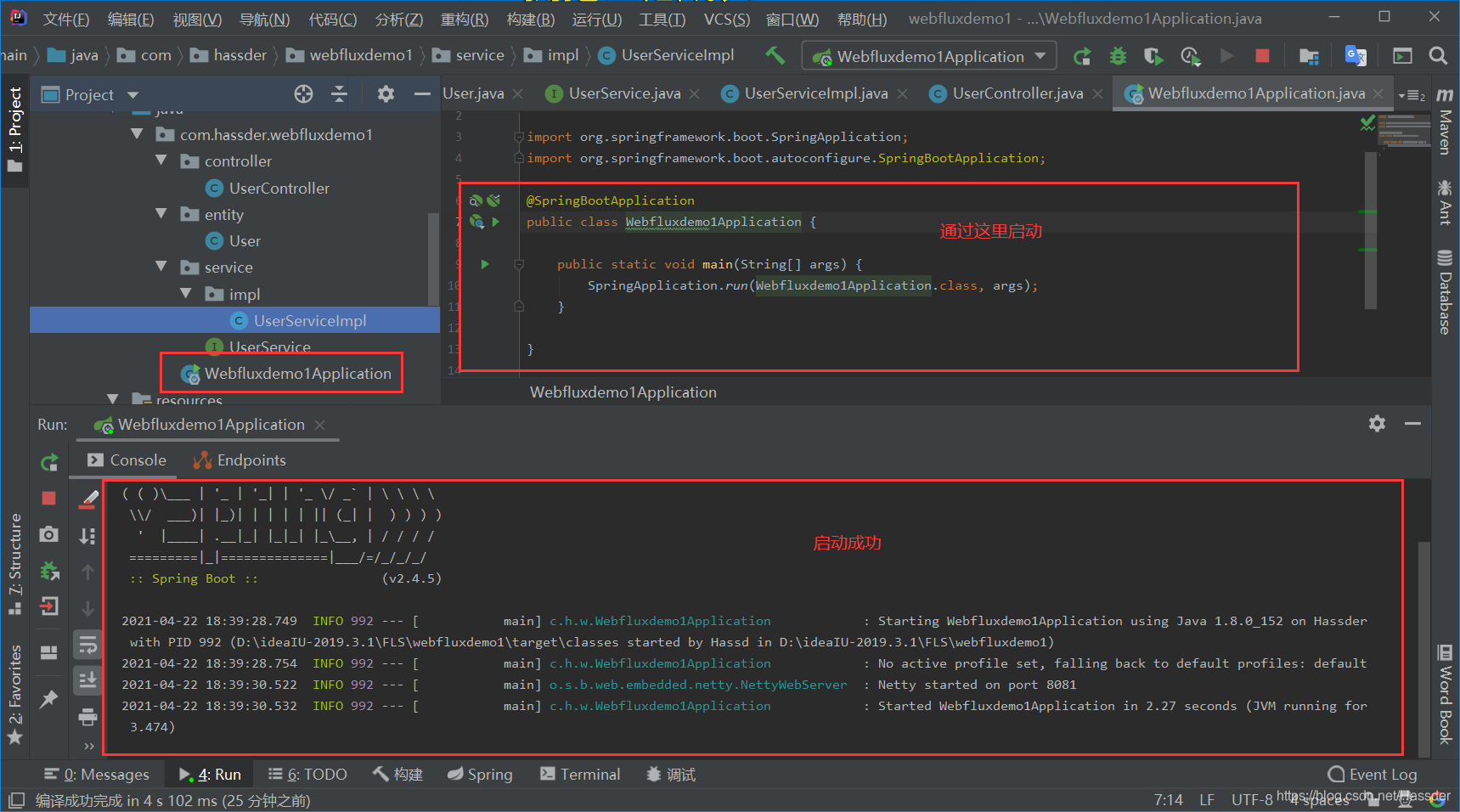Toggle the Maven side panel
The height and width of the screenshot is (812, 1460).
[1445, 121]
